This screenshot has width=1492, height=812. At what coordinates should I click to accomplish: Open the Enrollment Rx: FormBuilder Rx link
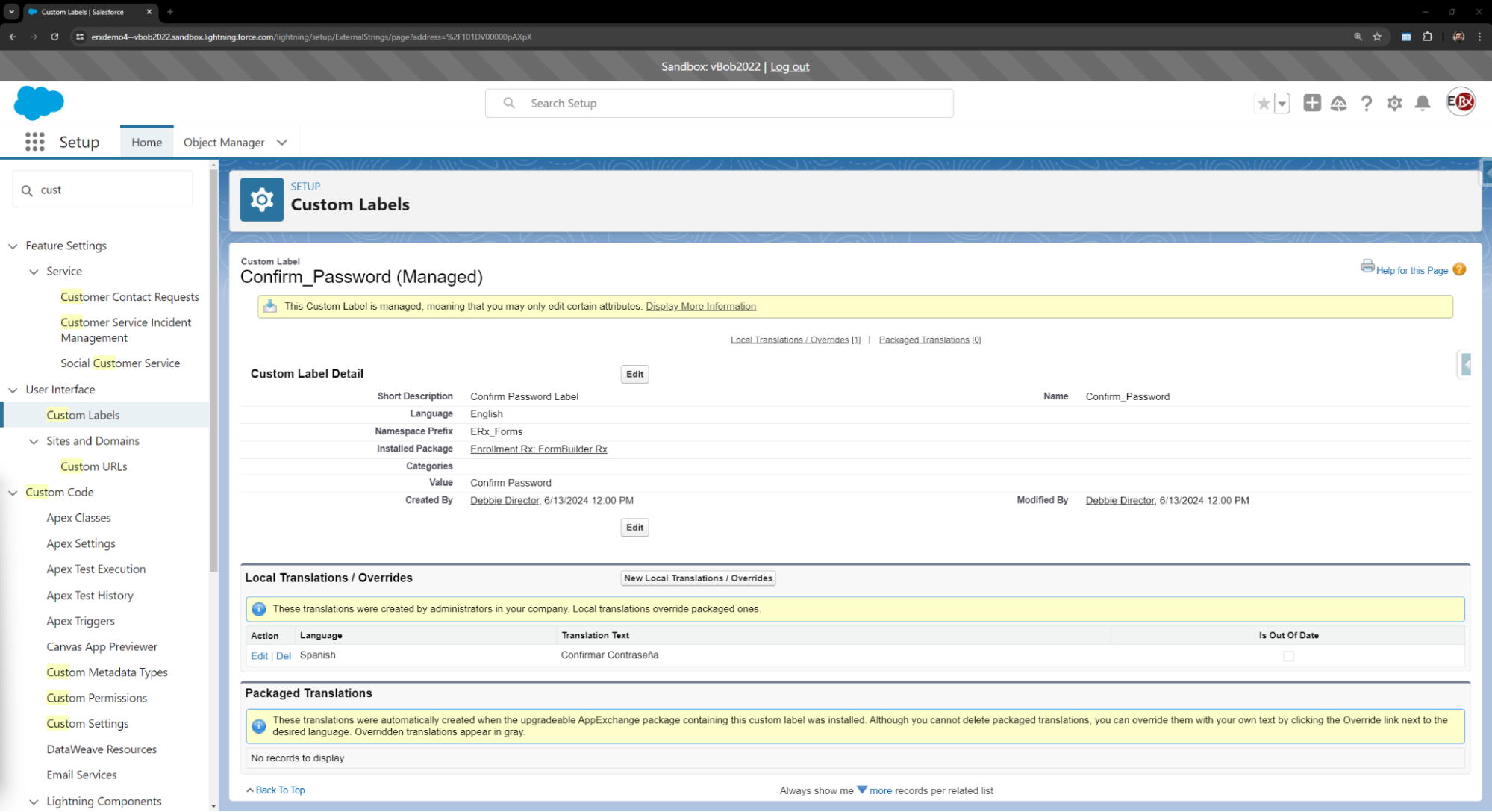click(538, 449)
